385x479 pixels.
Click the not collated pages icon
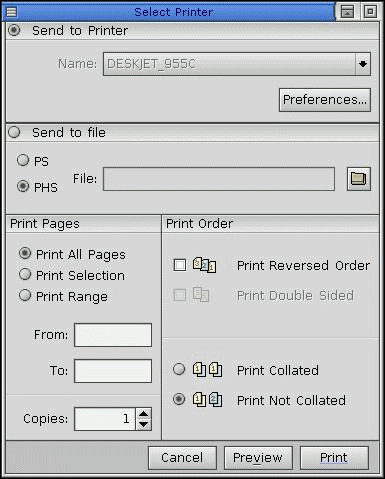click(x=207, y=399)
